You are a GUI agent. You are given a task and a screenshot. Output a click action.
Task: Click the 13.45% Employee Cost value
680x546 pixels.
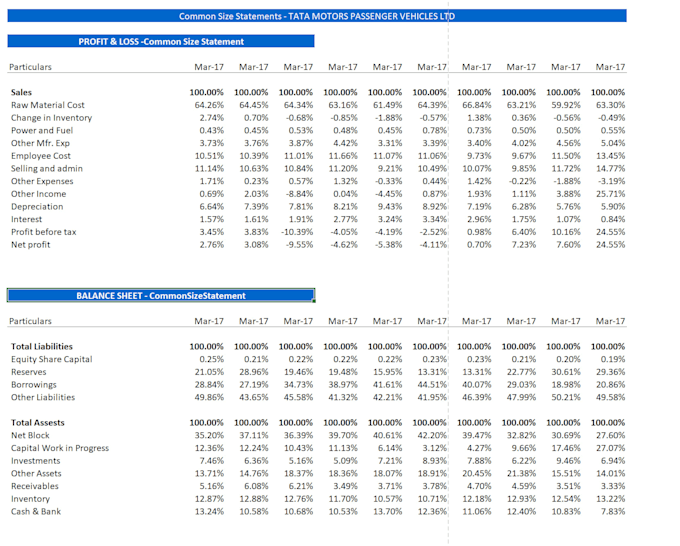pyautogui.click(x=610, y=156)
